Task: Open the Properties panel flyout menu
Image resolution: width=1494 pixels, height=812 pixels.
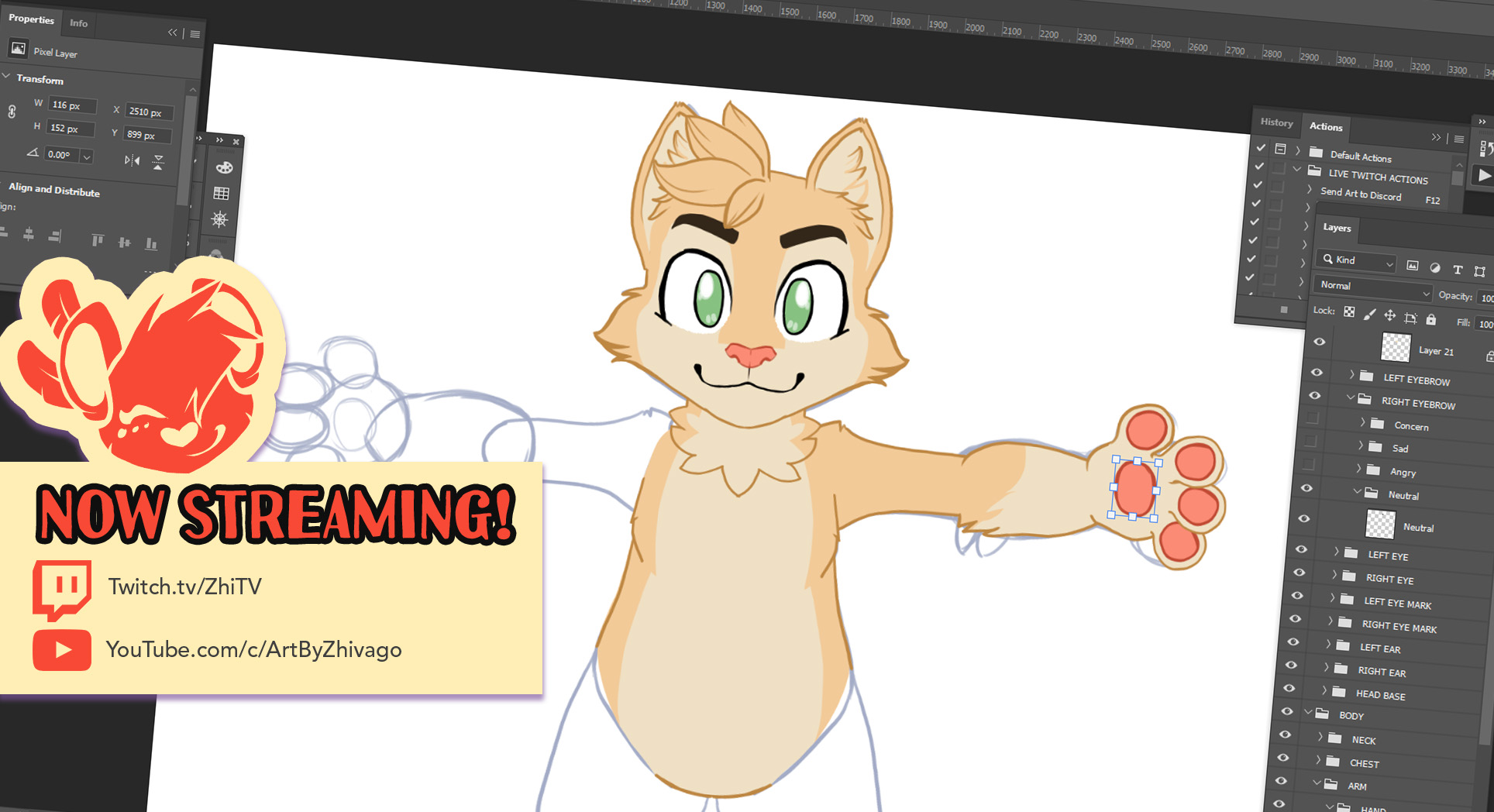Action: [195, 34]
